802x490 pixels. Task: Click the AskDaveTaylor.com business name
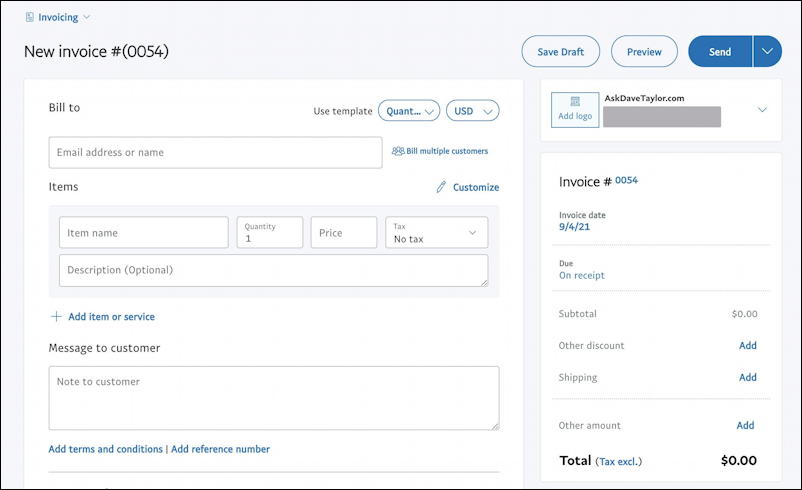[x=644, y=98]
